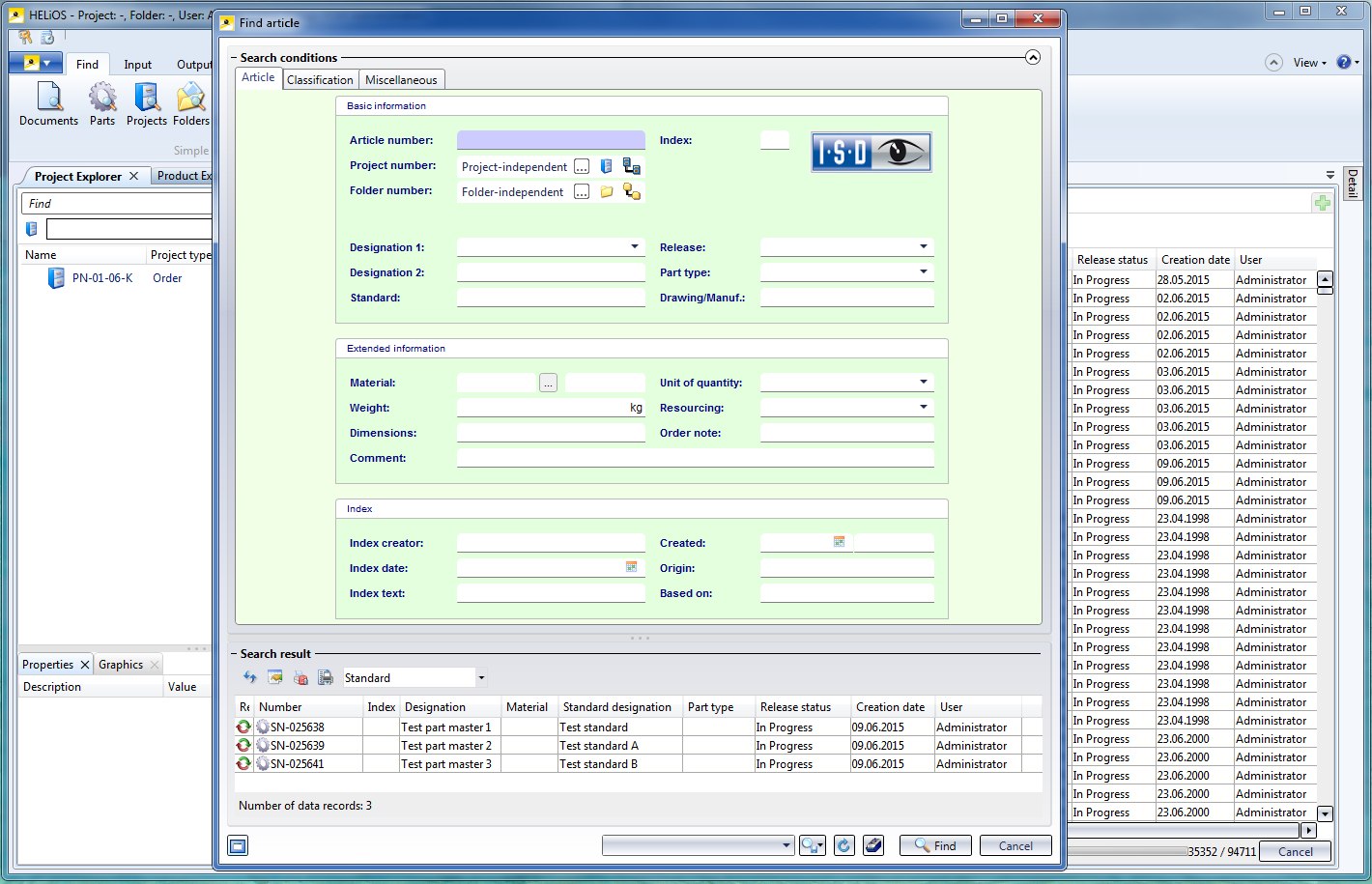This screenshot has width=1372, height=884.
Task: Click the yellow folder icon beside Folder-independent
Action: pyautogui.click(x=607, y=191)
